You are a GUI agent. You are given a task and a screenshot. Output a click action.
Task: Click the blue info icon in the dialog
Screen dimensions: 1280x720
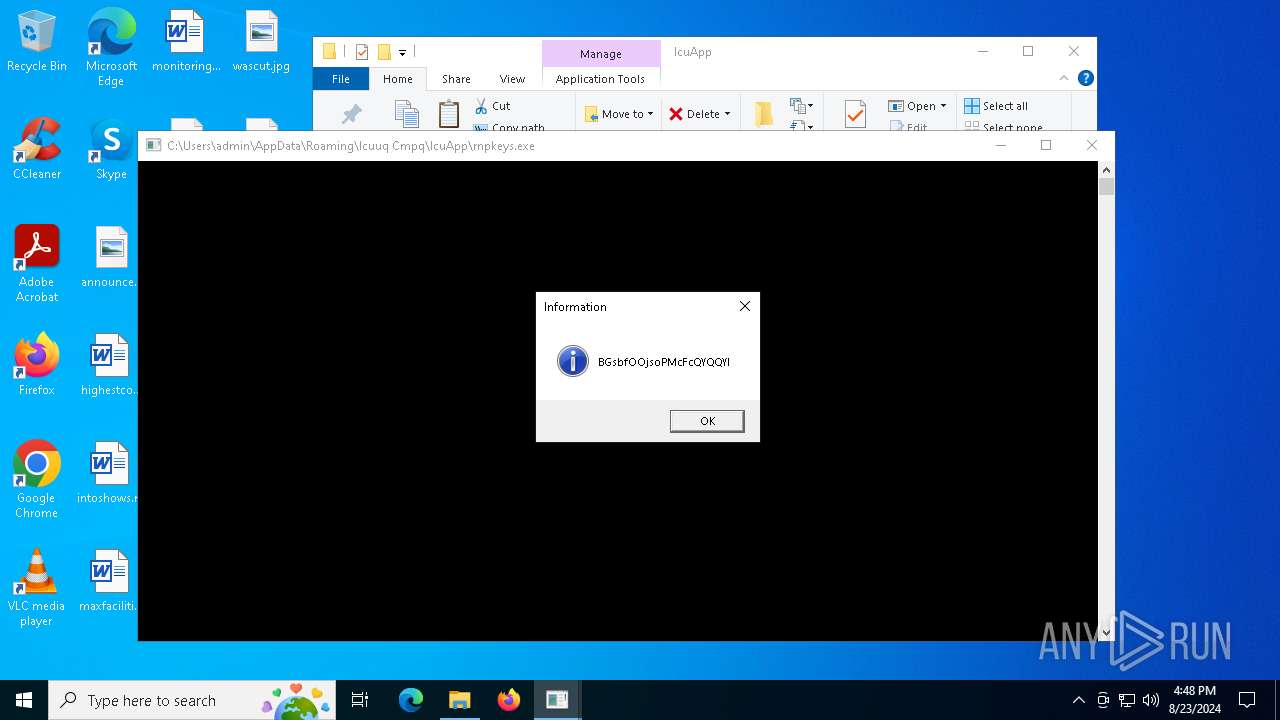(x=573, y=361)
